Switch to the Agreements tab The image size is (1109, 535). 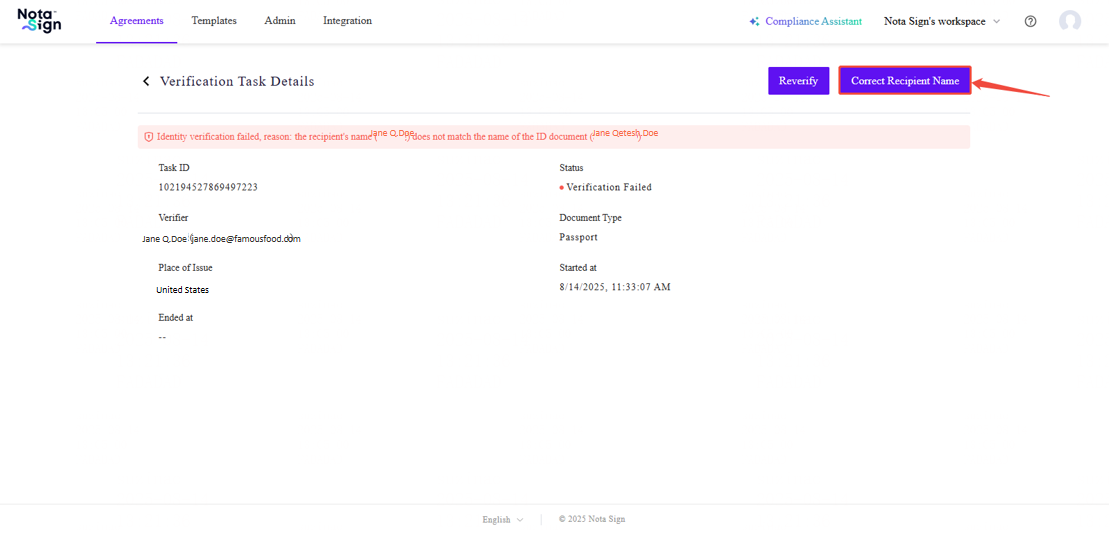pos(136,21)
